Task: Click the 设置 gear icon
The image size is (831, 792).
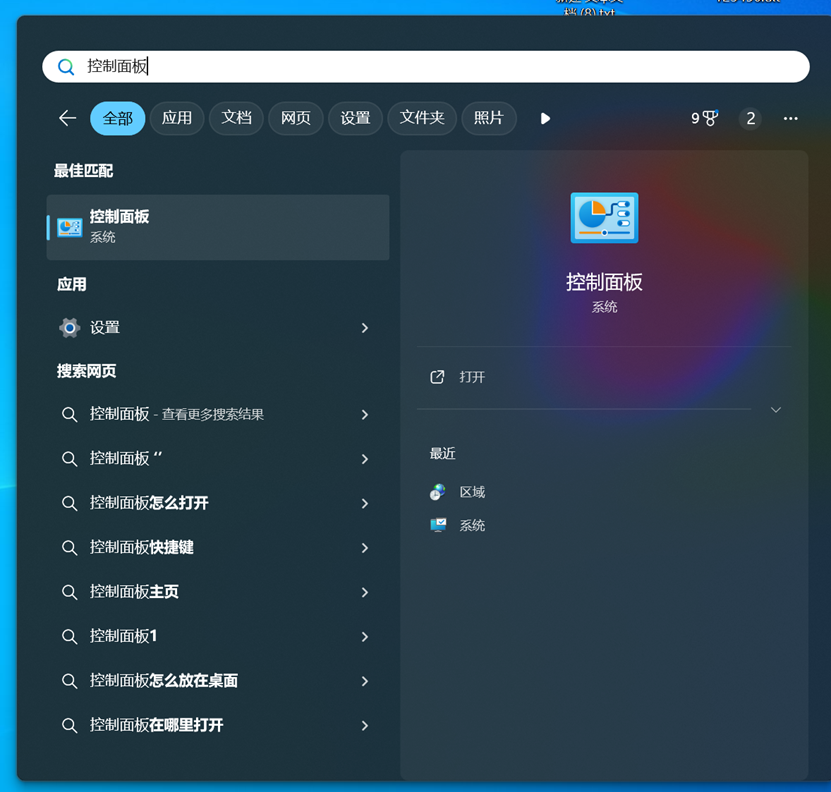Action: point(69,328)
